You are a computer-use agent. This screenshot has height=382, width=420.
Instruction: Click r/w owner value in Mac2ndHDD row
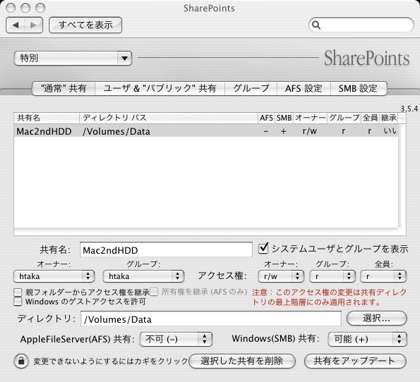(310, 132)
